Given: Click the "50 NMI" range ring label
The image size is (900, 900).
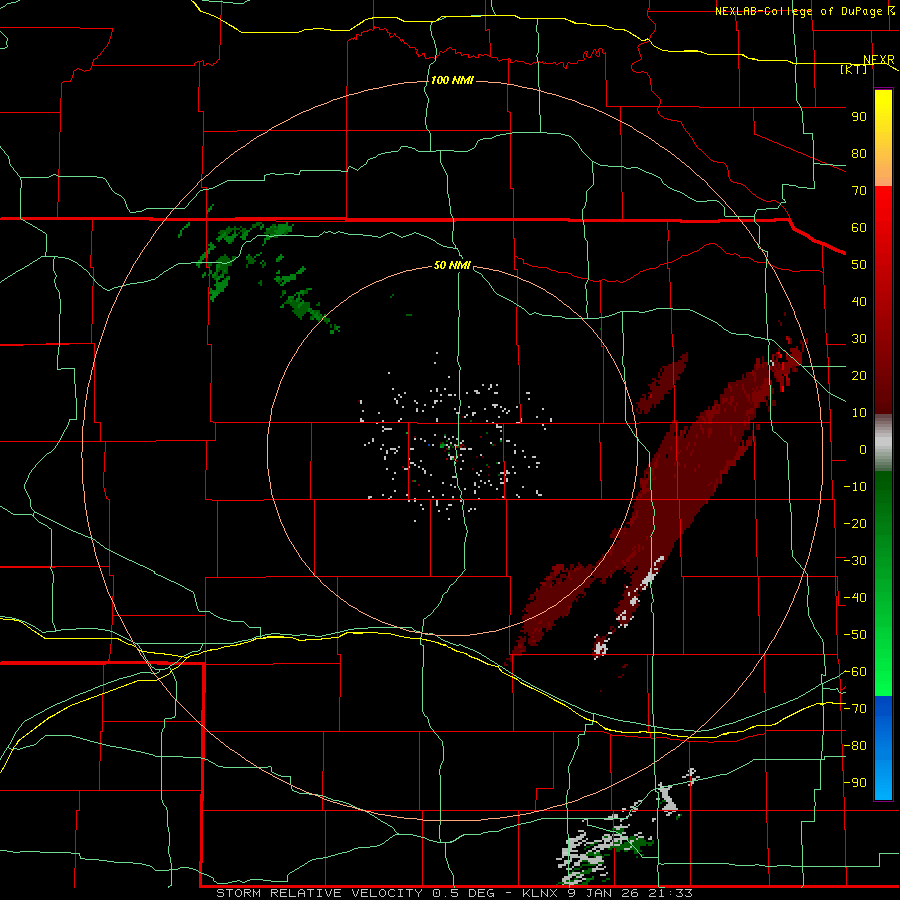Looking at the screenshot, I should coord(452,265).
